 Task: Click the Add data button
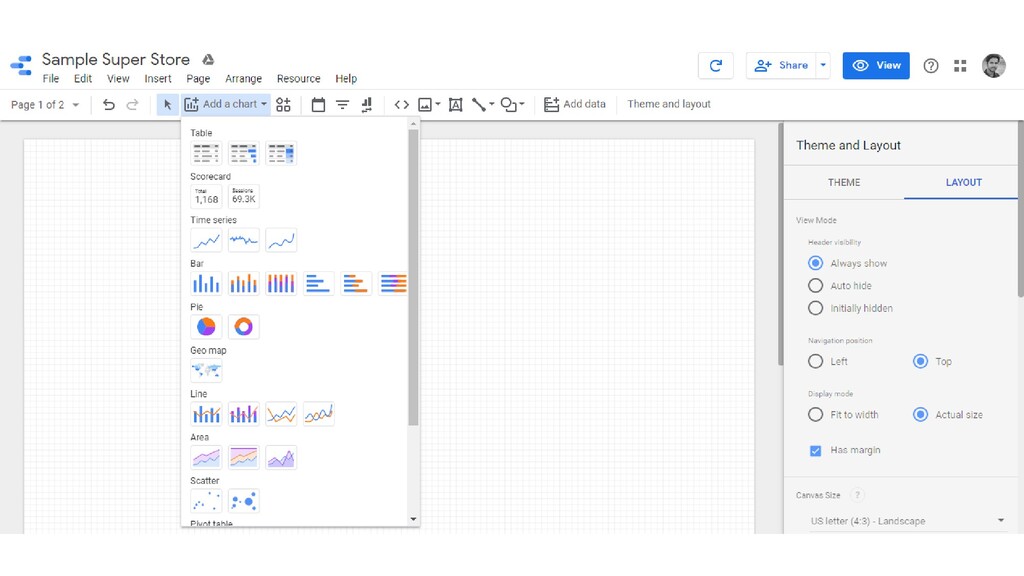pos(575,104)
